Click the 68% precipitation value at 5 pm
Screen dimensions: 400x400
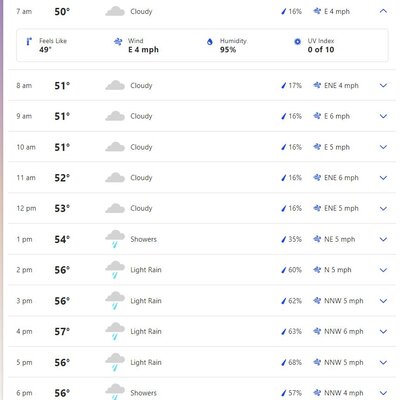click(x=295, y=362)
